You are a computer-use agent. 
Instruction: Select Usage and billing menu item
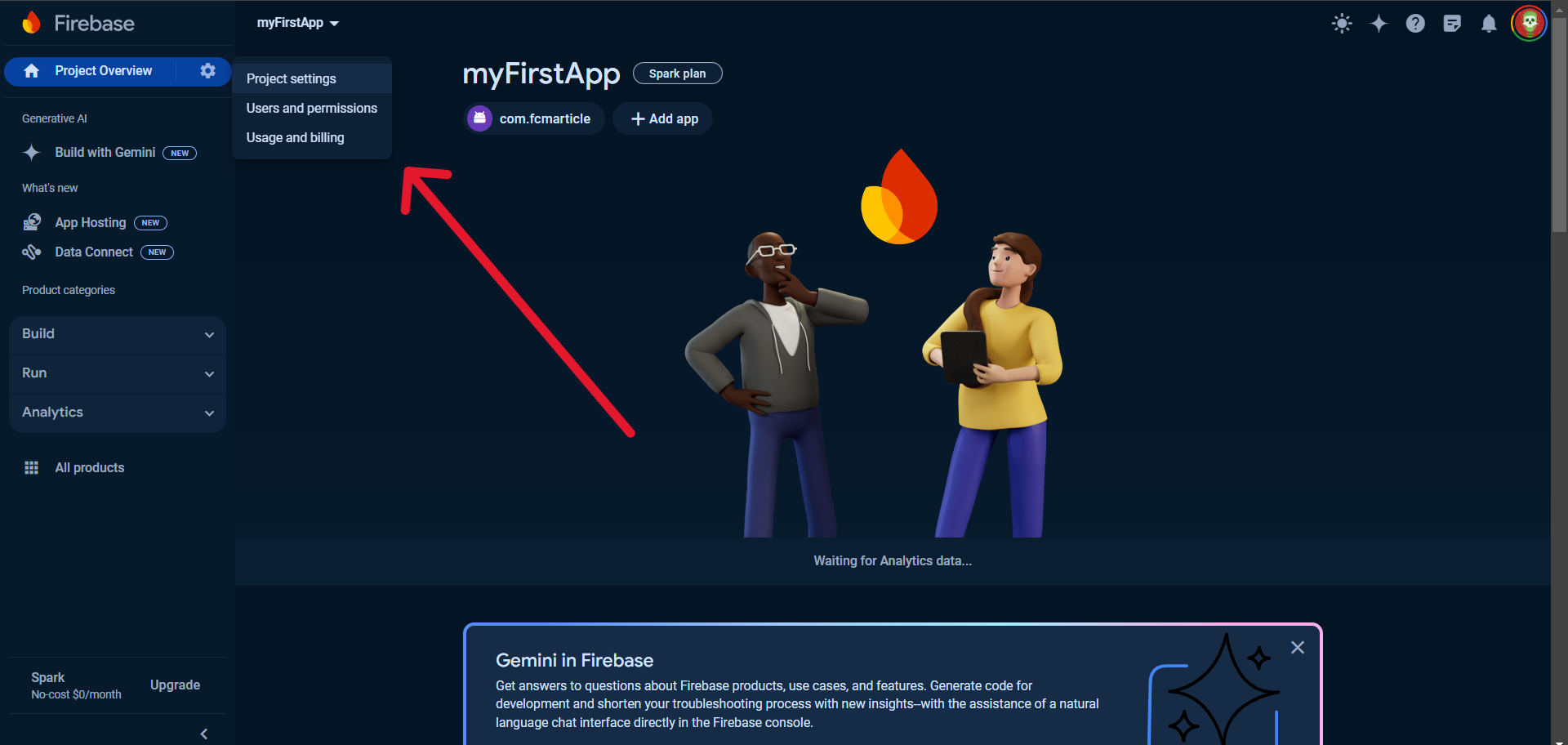[312, 137]
